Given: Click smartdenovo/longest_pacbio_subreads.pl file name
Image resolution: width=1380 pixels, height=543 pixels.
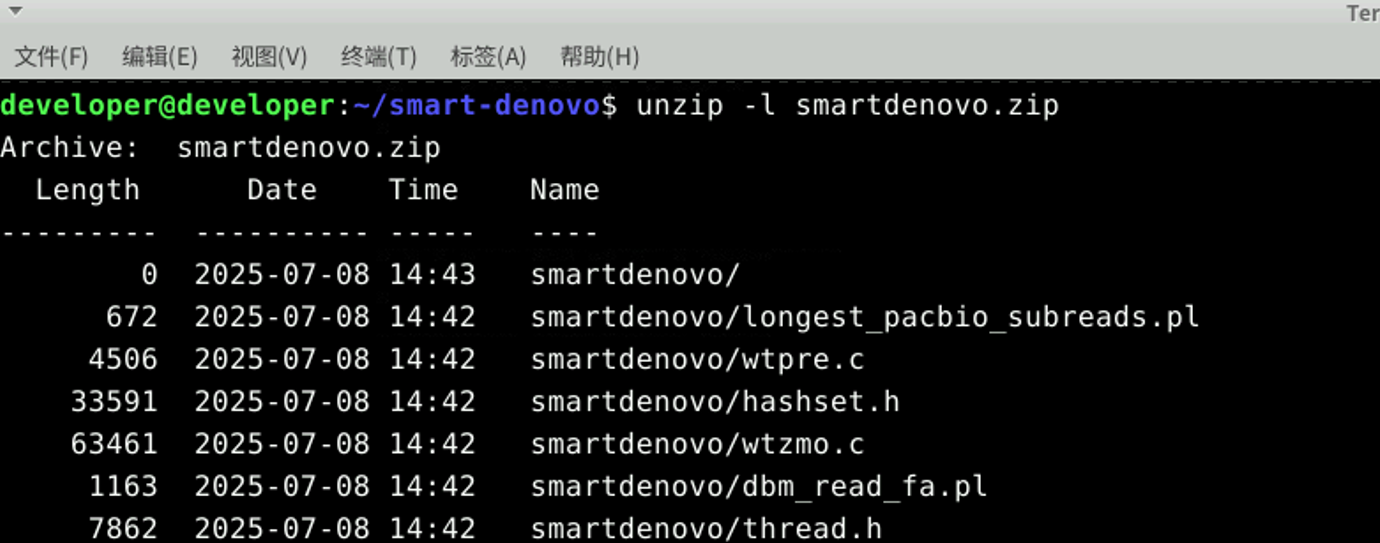Looking at the screenshot, I should pos(865,317).
